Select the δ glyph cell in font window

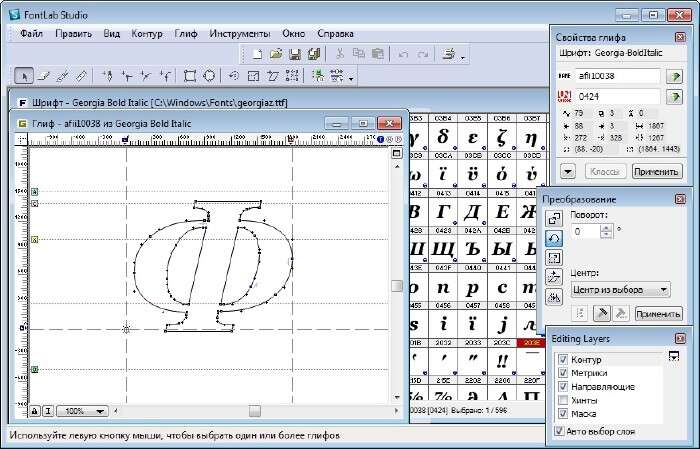click(x=442, y=137)
